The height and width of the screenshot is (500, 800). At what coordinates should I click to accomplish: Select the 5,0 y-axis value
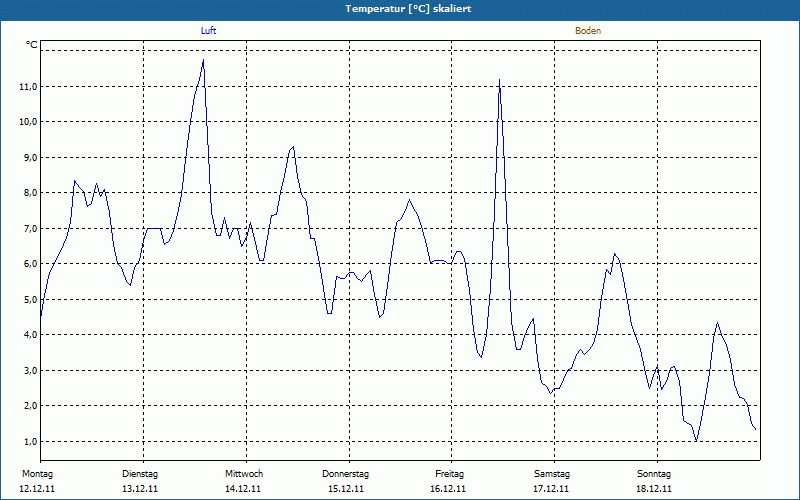point(30,299)
